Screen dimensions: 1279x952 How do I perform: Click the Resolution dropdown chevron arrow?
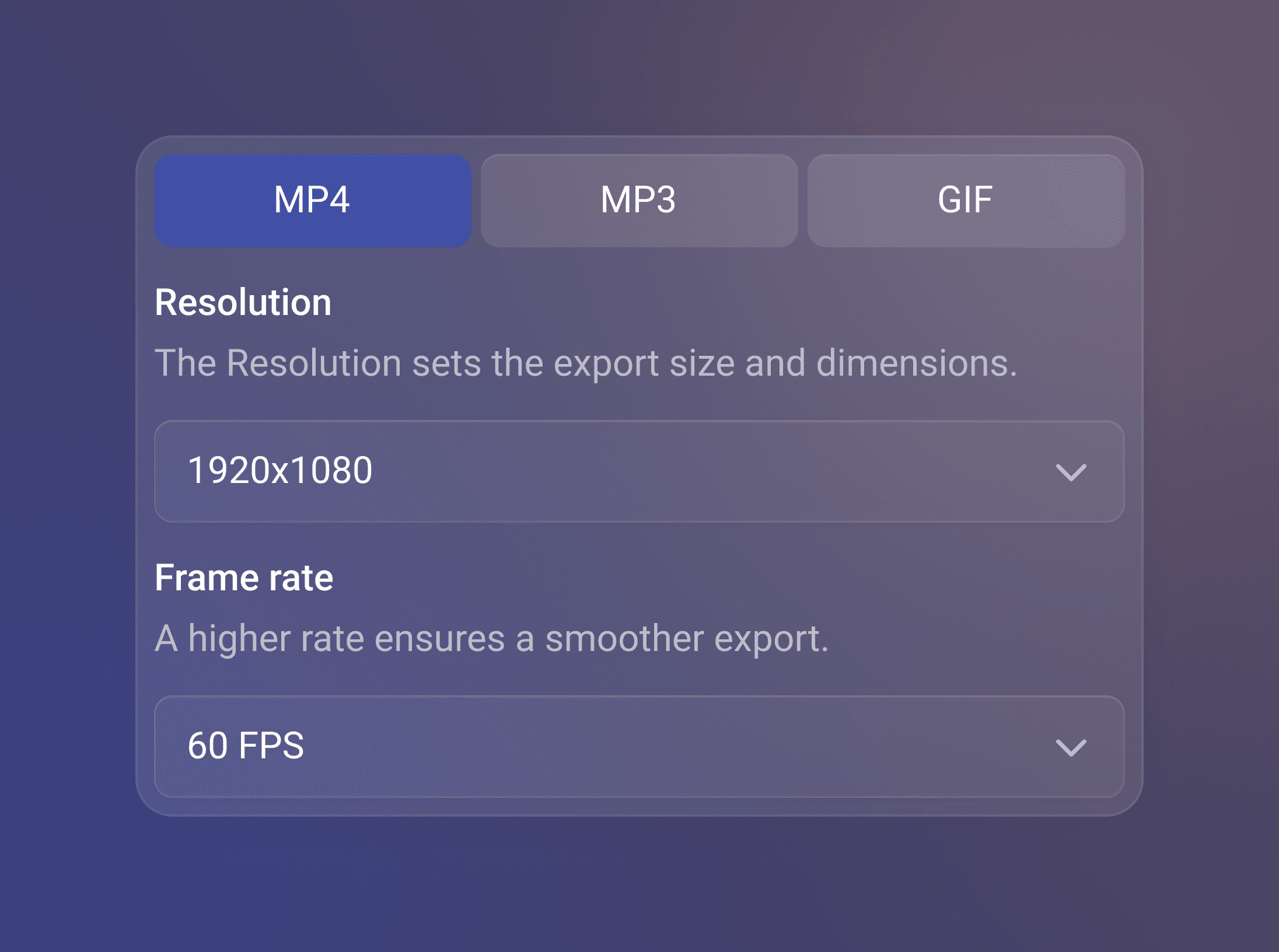(x=1071, y=472)
